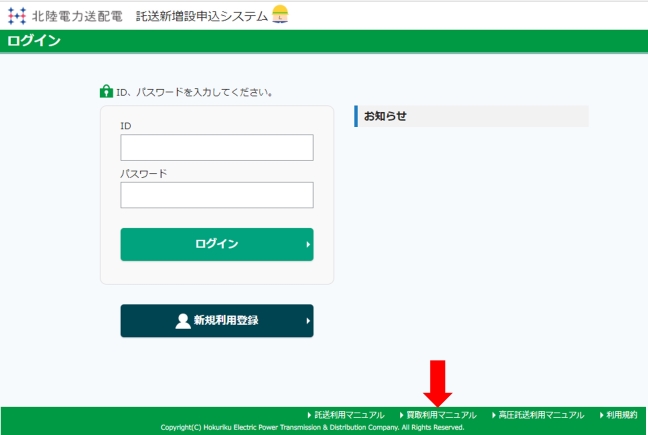Click the triangle marker before 利用規約

(601, 414)
